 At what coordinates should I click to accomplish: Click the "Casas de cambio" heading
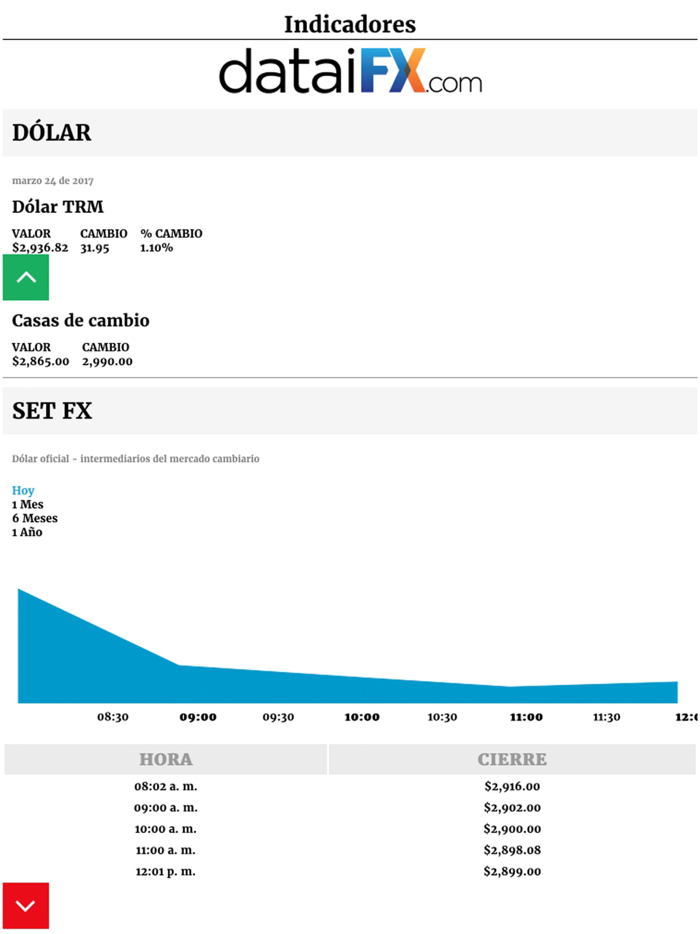(80, 321)
